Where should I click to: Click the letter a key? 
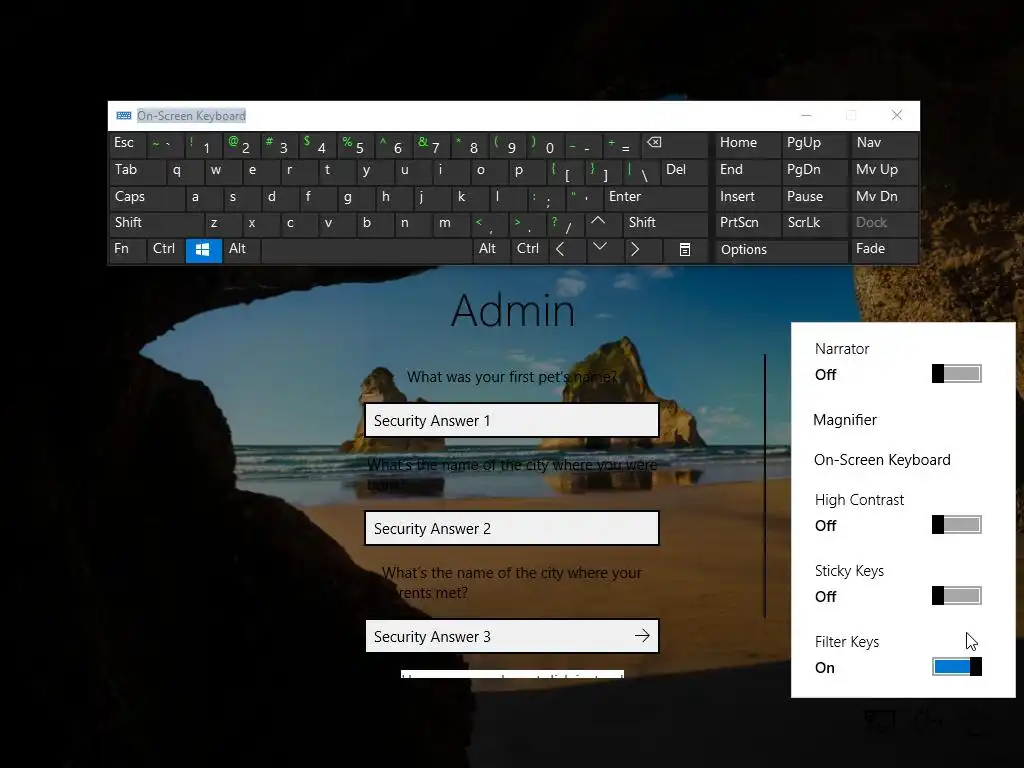(204, 197)
